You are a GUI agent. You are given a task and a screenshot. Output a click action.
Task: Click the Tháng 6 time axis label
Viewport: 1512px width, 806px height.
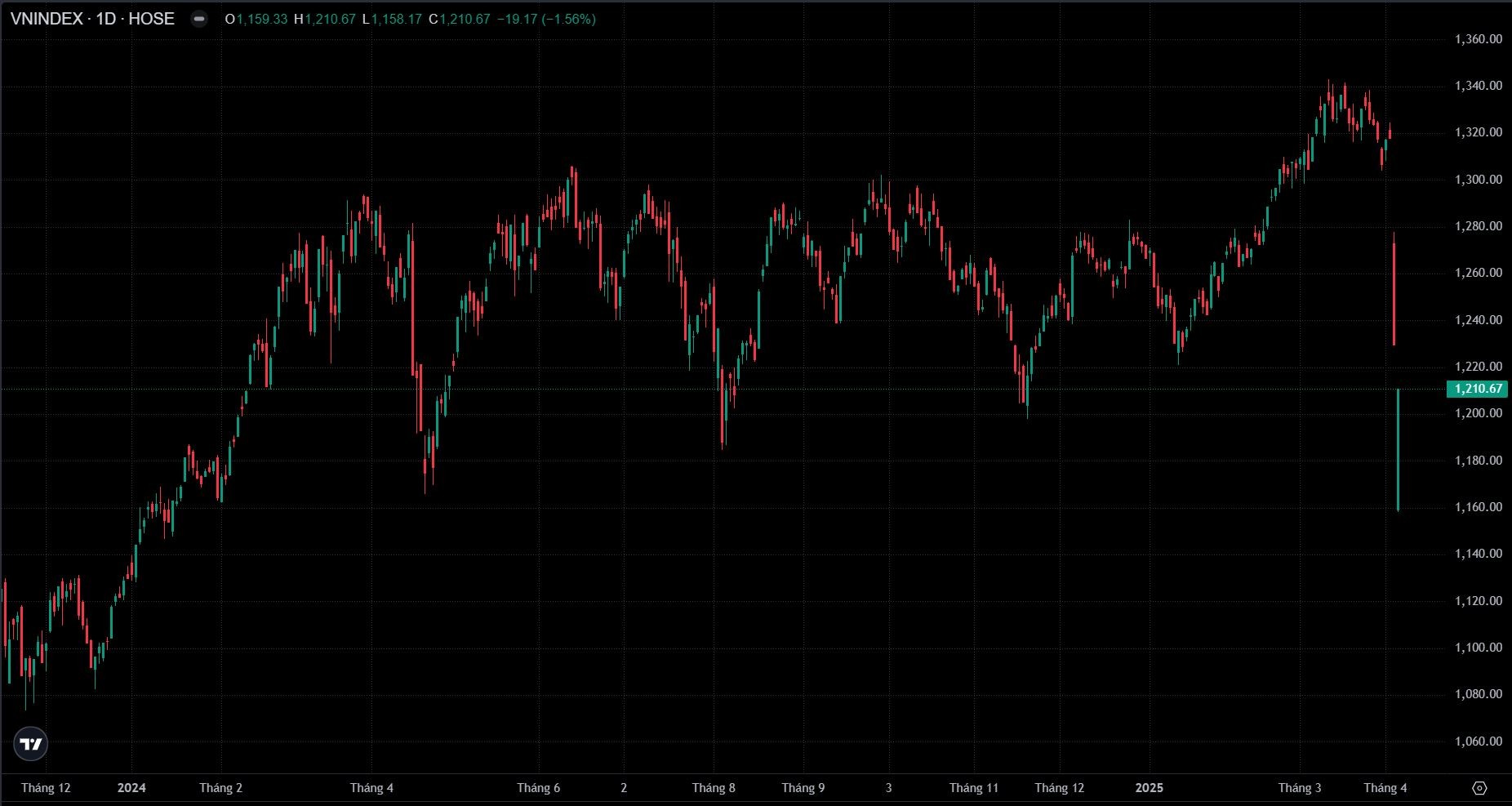pyautogui.click(x=538, y=788)
